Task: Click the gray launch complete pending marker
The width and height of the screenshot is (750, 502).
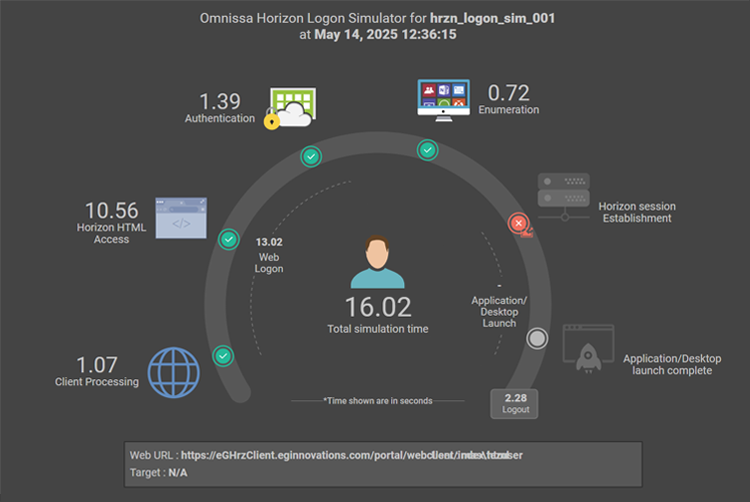Action: [537, 338]
